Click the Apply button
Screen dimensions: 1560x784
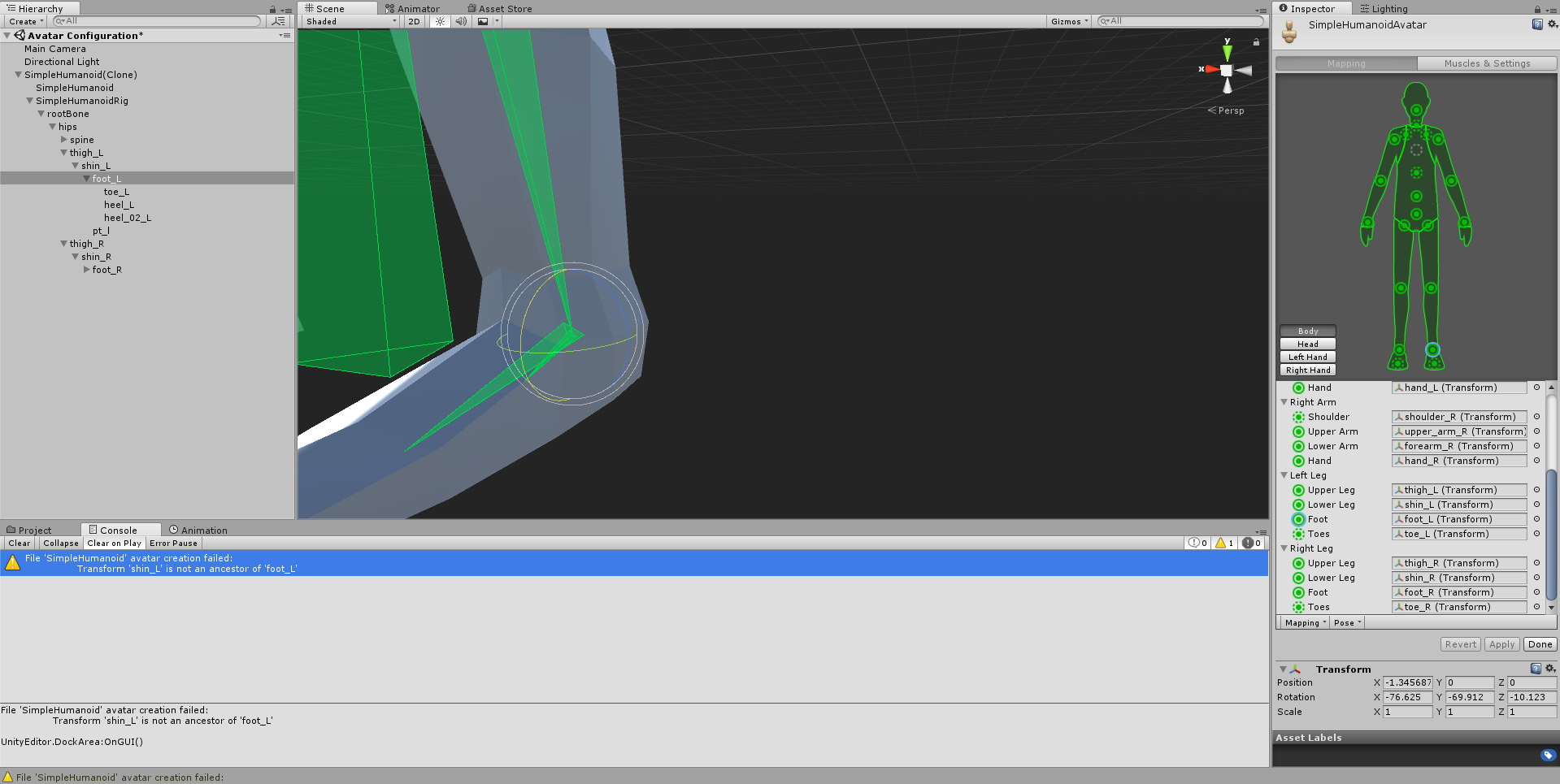(1501, 644)
